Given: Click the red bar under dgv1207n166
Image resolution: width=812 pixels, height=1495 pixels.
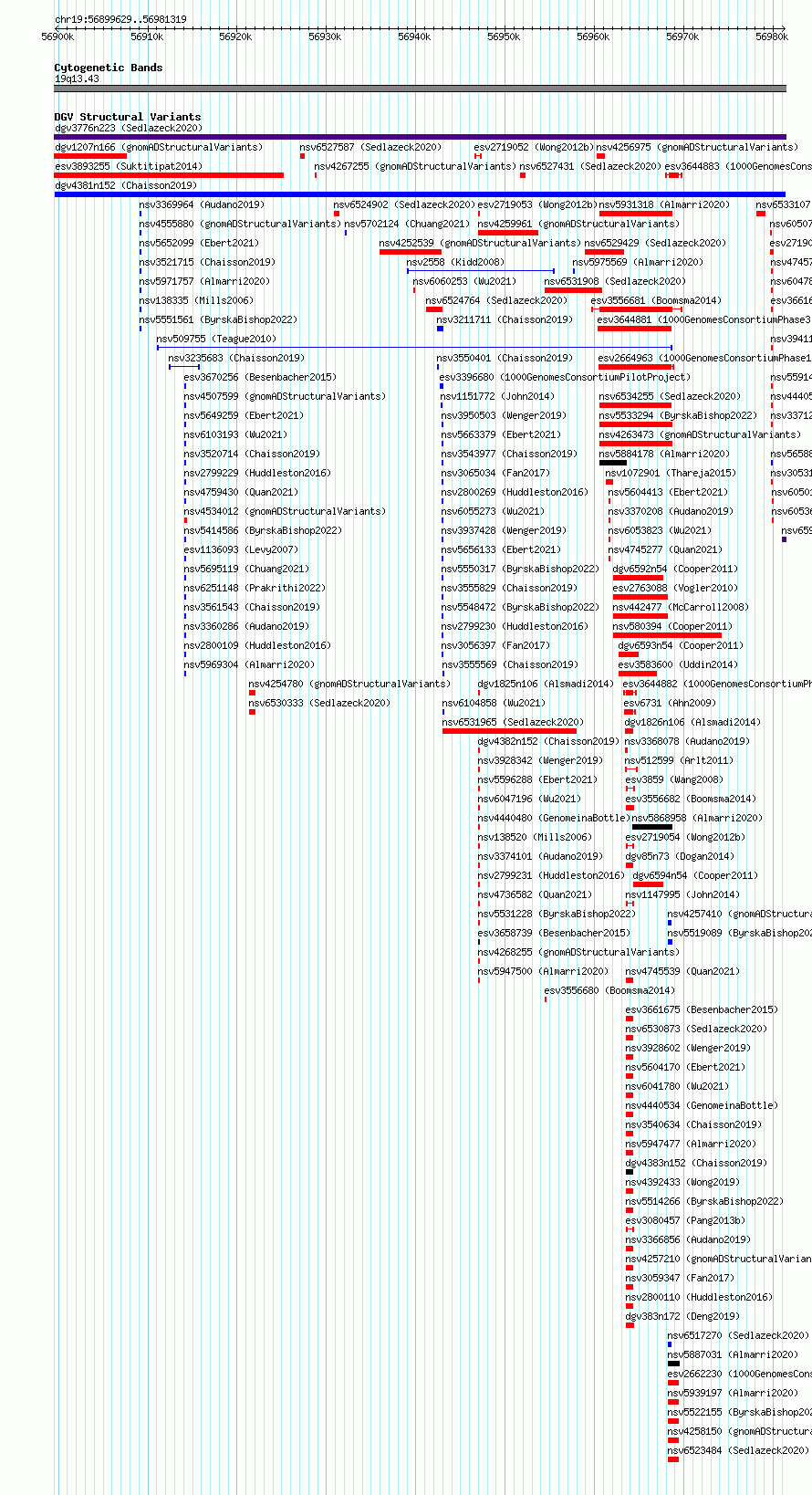Looking at the screenshot, I should [90, 156].
